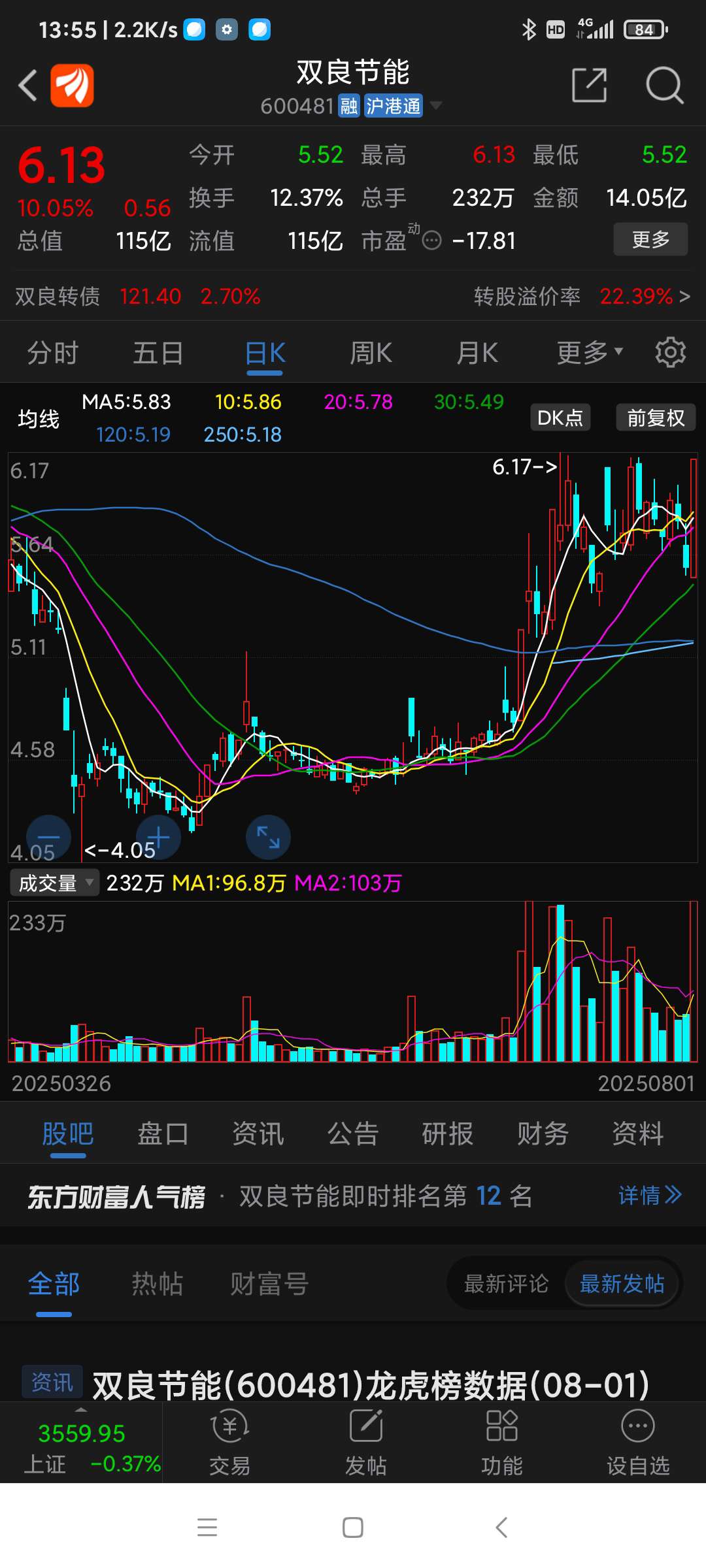
Task: Tap the 发帖 compose post icon
Action: 366,1443
